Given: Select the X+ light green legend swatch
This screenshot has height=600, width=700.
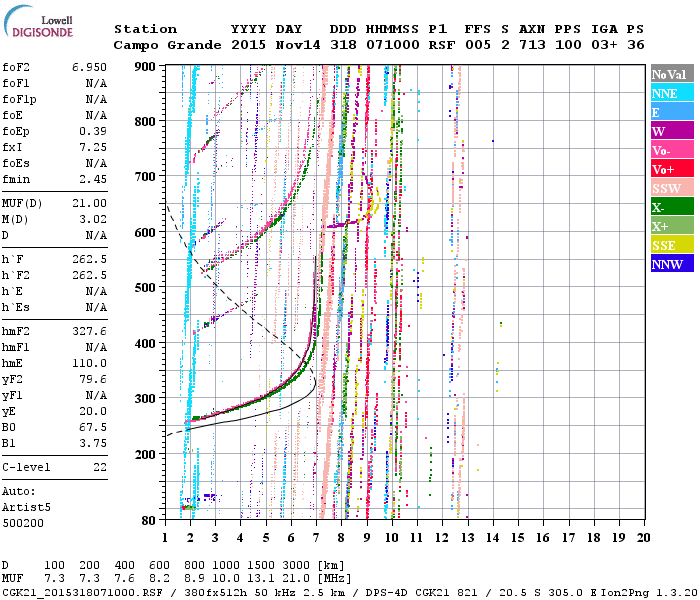Looking at the screenshot, I should coord(672,225).
